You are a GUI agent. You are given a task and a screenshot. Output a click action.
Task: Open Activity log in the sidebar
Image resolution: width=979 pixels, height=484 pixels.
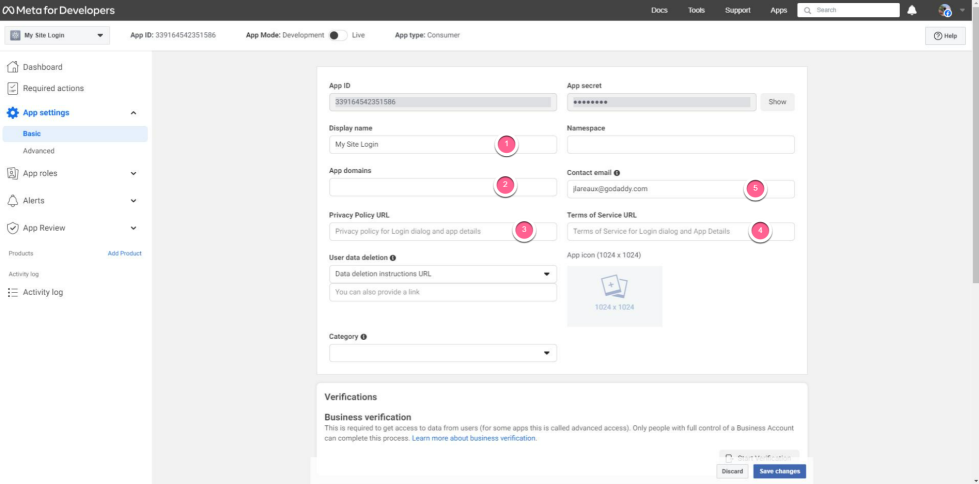[43, 292]
